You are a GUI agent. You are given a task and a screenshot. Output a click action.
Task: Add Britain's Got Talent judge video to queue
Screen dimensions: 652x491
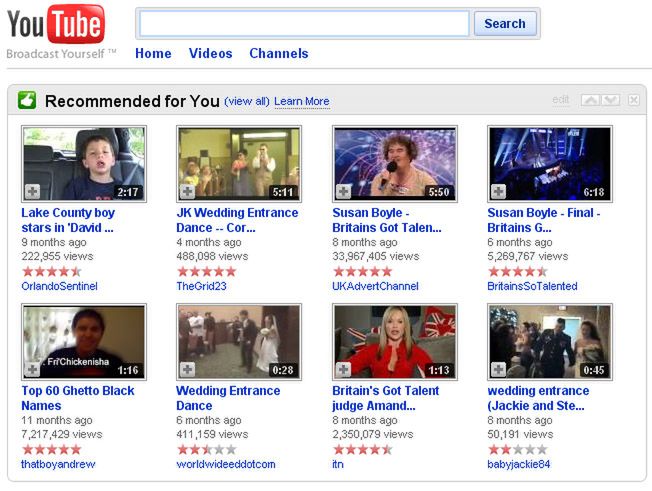[343, 370]
